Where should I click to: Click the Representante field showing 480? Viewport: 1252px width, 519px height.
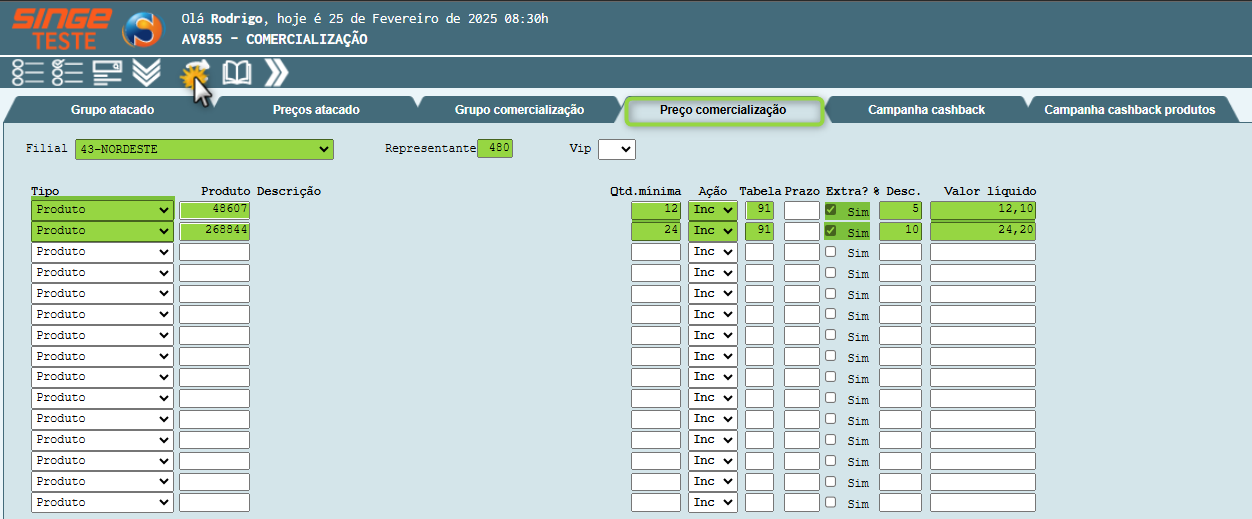click(495, 149)
